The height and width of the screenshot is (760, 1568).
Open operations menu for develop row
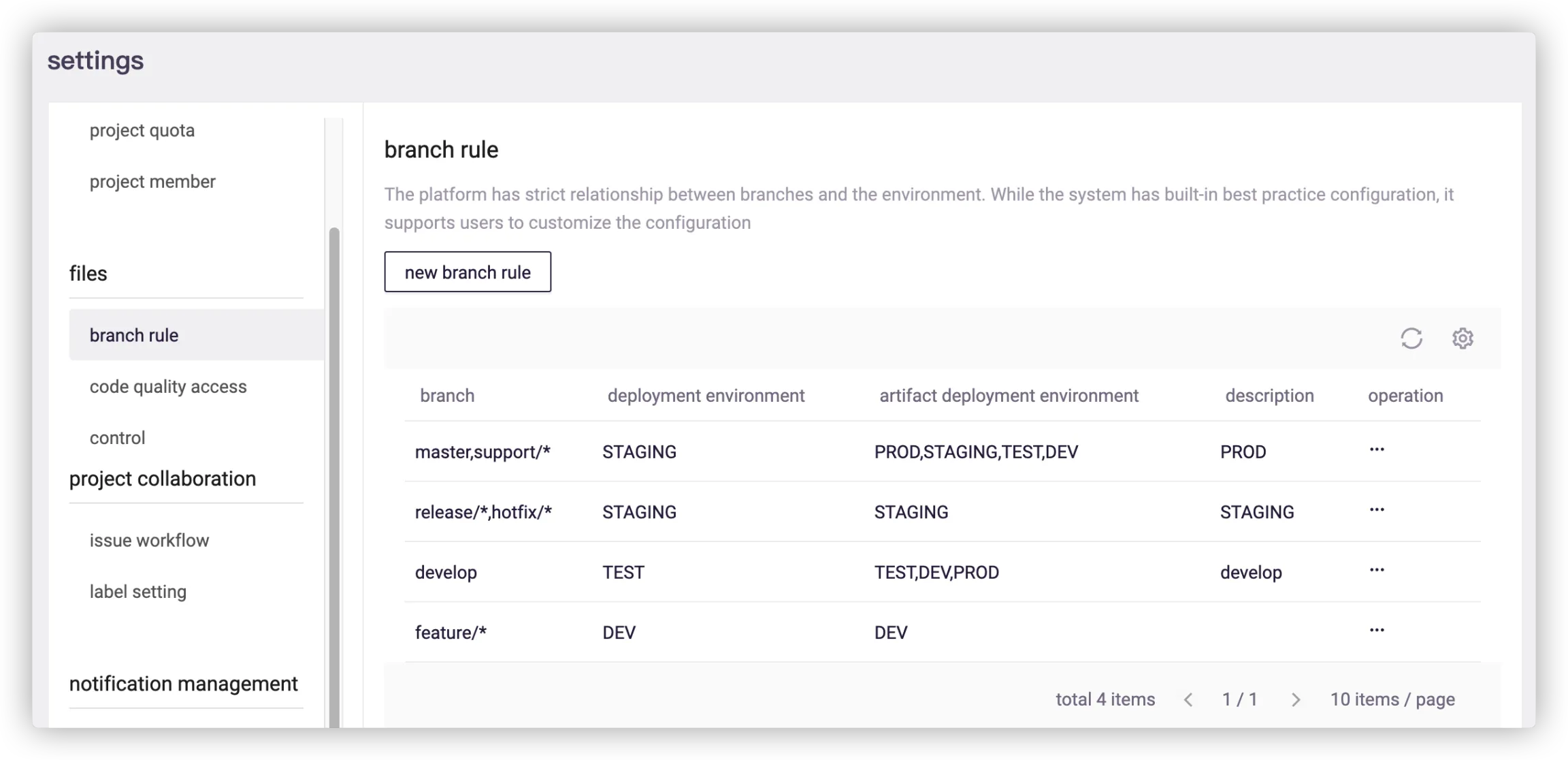(1377, 570)
